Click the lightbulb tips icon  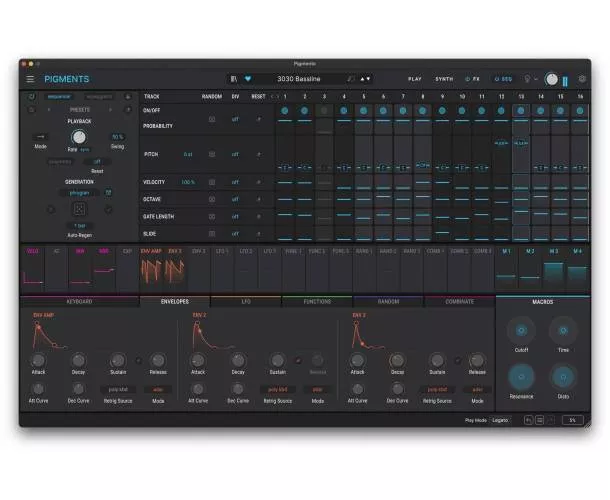(526, 79)
